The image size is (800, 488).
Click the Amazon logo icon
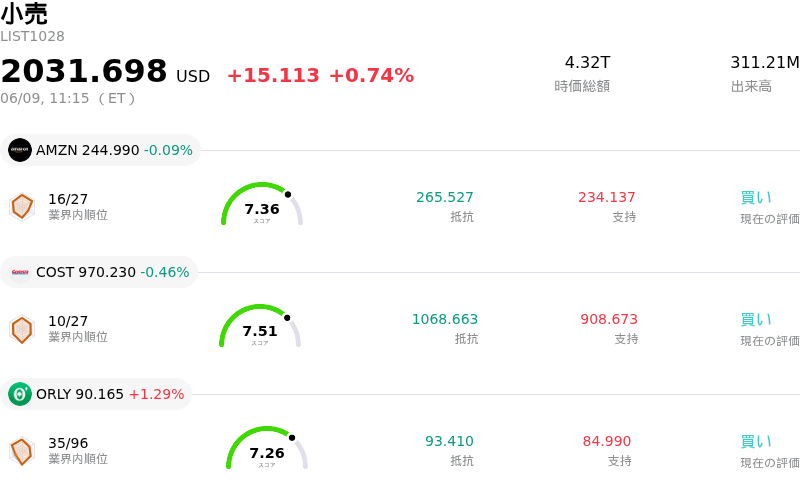click(x=20, y=150)
